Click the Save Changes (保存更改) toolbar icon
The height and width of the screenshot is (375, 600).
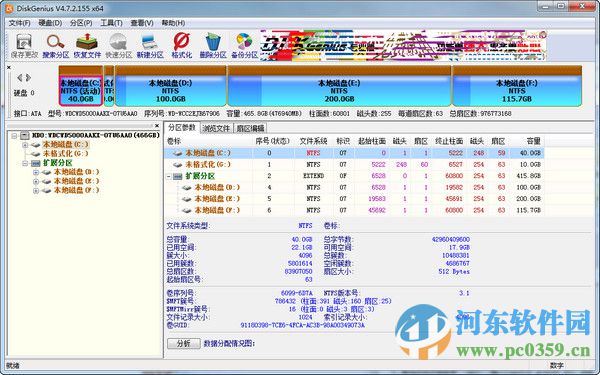[x=24, y=46]
